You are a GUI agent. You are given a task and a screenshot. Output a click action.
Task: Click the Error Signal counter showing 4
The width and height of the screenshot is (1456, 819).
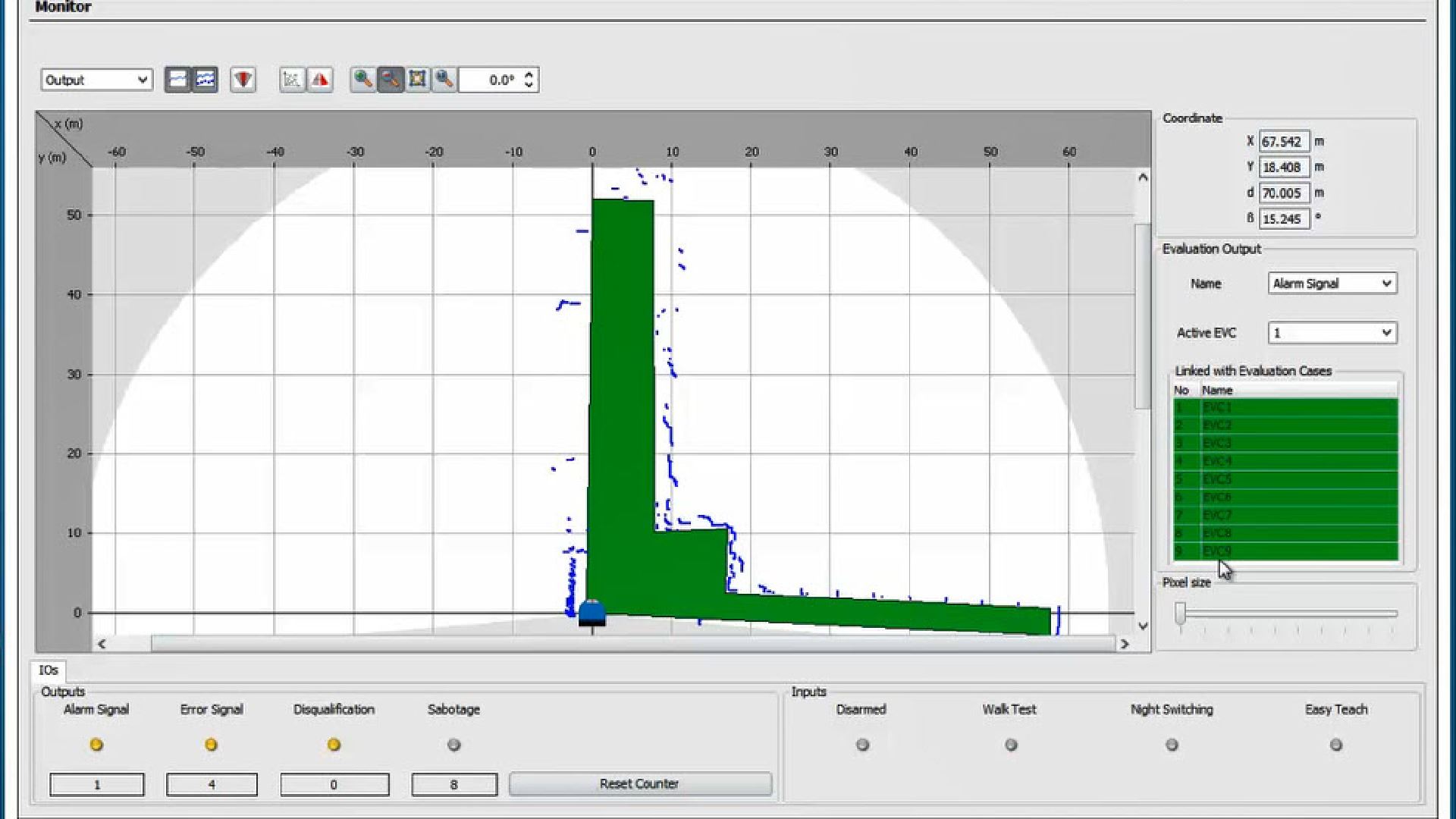[x=212, y=784]
